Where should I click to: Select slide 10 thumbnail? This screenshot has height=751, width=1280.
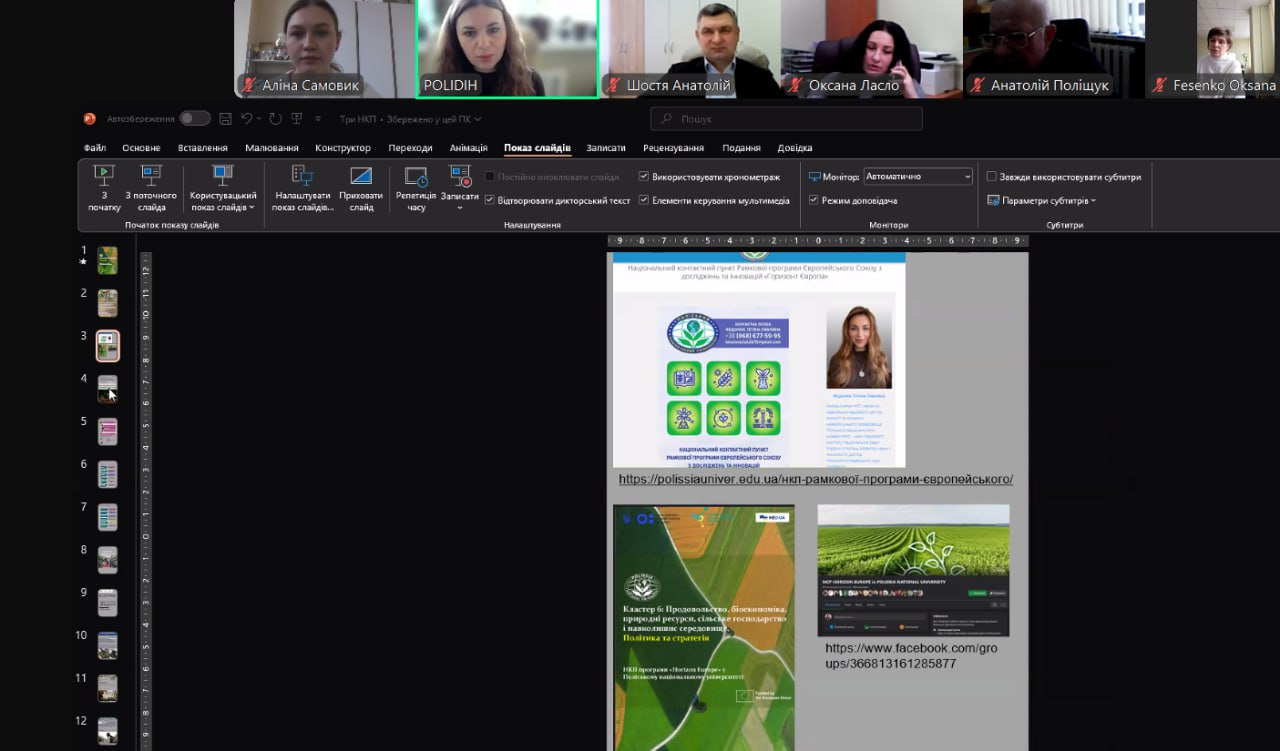point(107,646)
